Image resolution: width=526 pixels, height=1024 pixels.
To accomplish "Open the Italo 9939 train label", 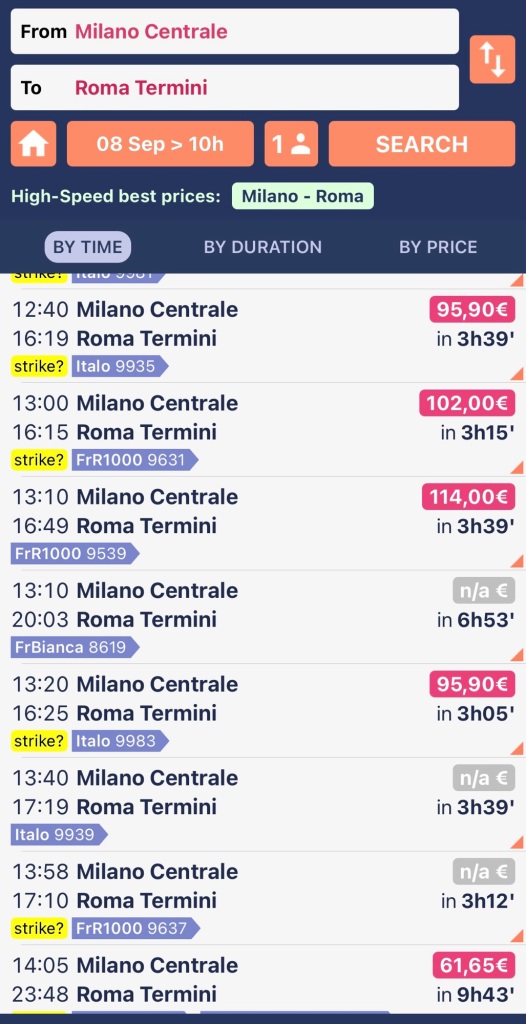I will [x=59, y=835].
